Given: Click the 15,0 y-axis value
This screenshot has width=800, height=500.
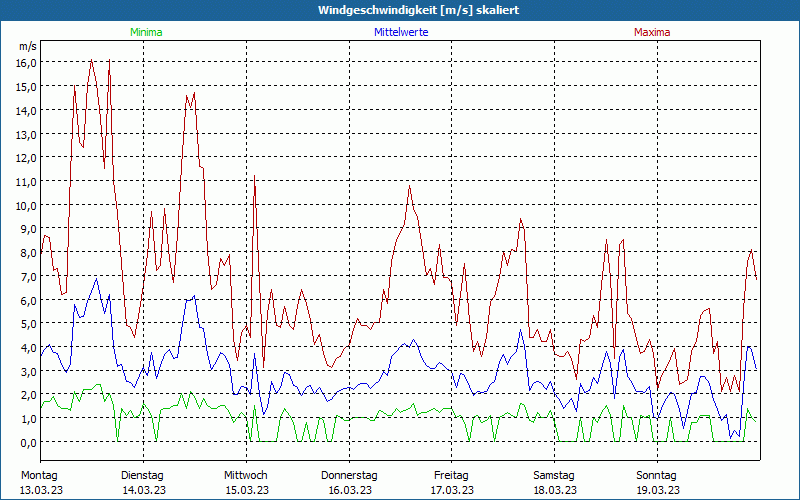Looking at the screenshot, I should click(x=28, y=87).
